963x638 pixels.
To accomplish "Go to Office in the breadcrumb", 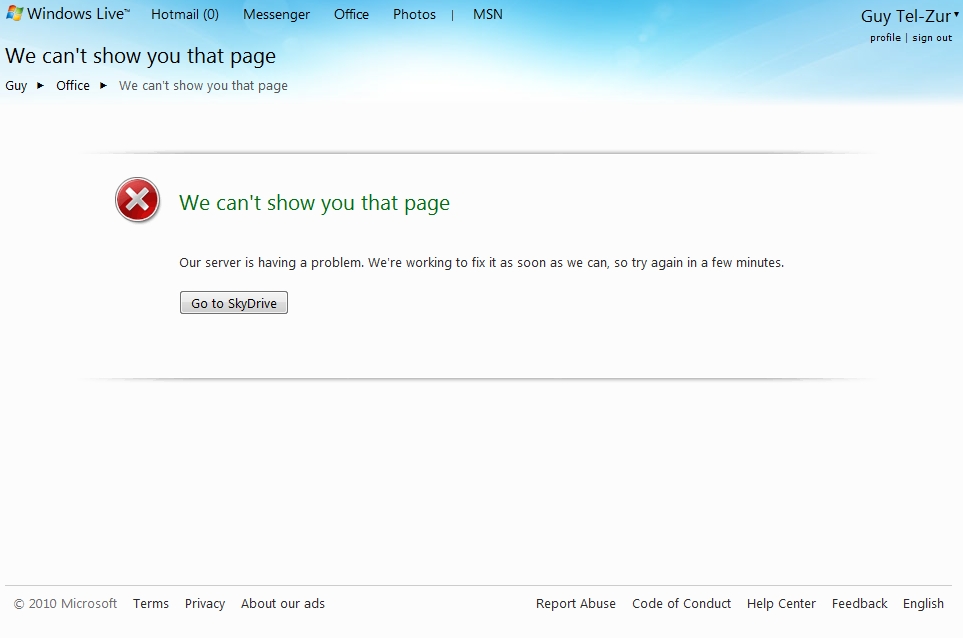I will pyautogui.click(x=72, y=85).
